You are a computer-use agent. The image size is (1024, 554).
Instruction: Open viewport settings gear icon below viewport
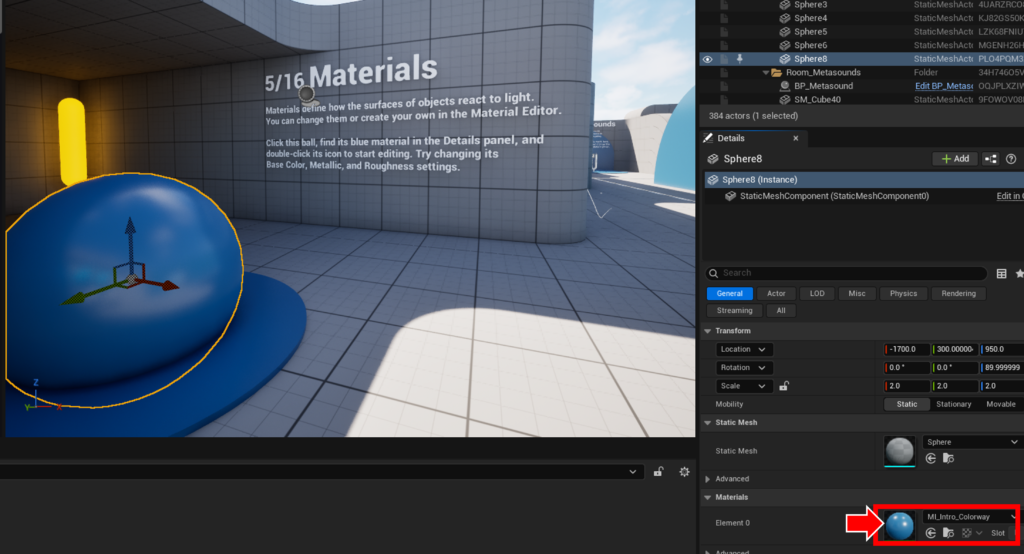point(685,472)
